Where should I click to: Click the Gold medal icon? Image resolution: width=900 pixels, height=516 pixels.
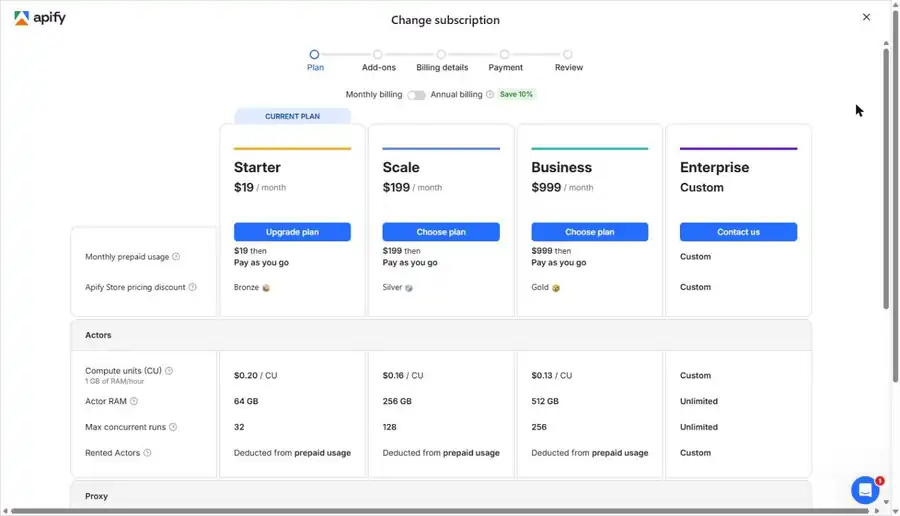pyautogui.click(x=556, y=288)
